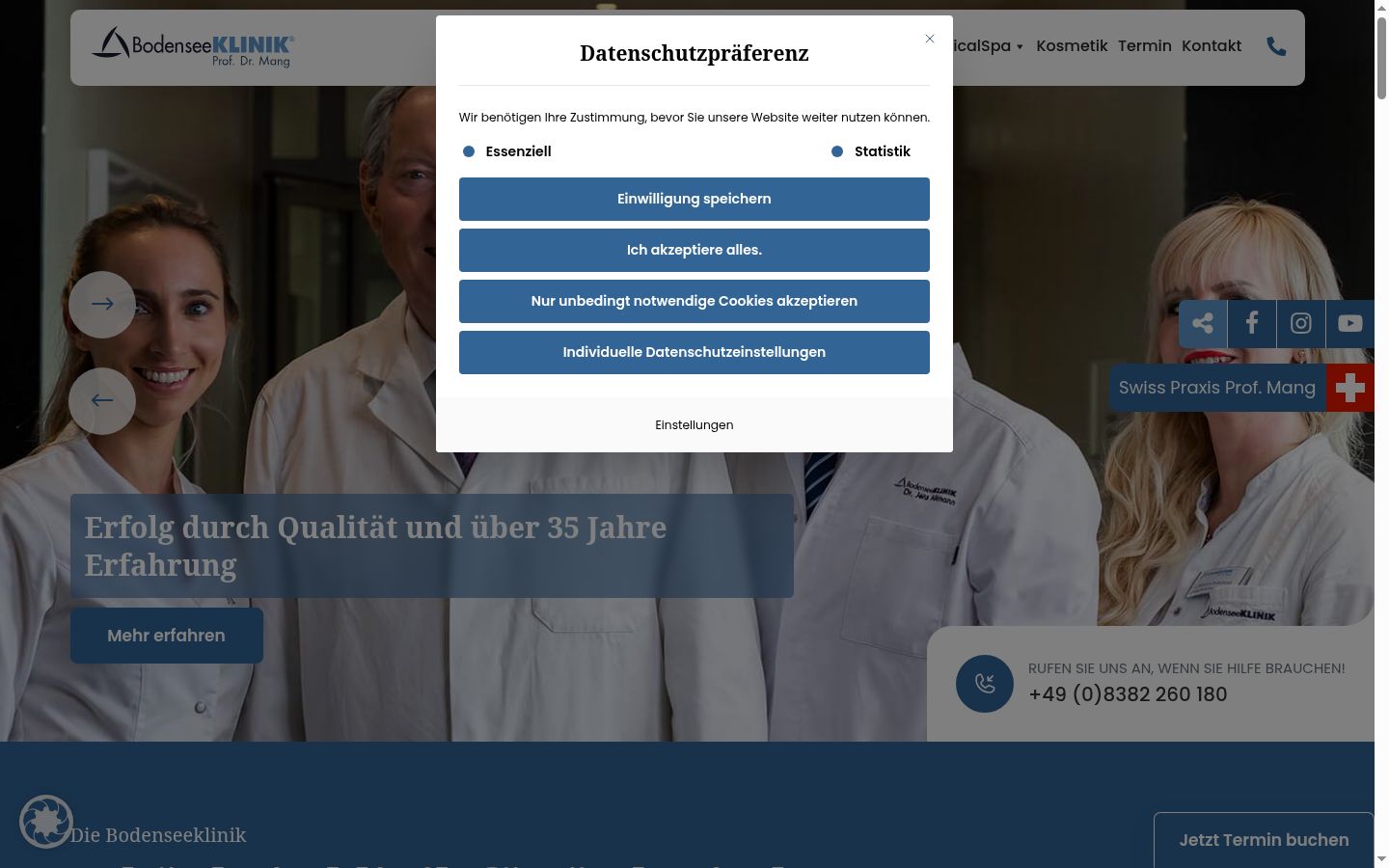Go back with left arrow slider button

[102, 400]
